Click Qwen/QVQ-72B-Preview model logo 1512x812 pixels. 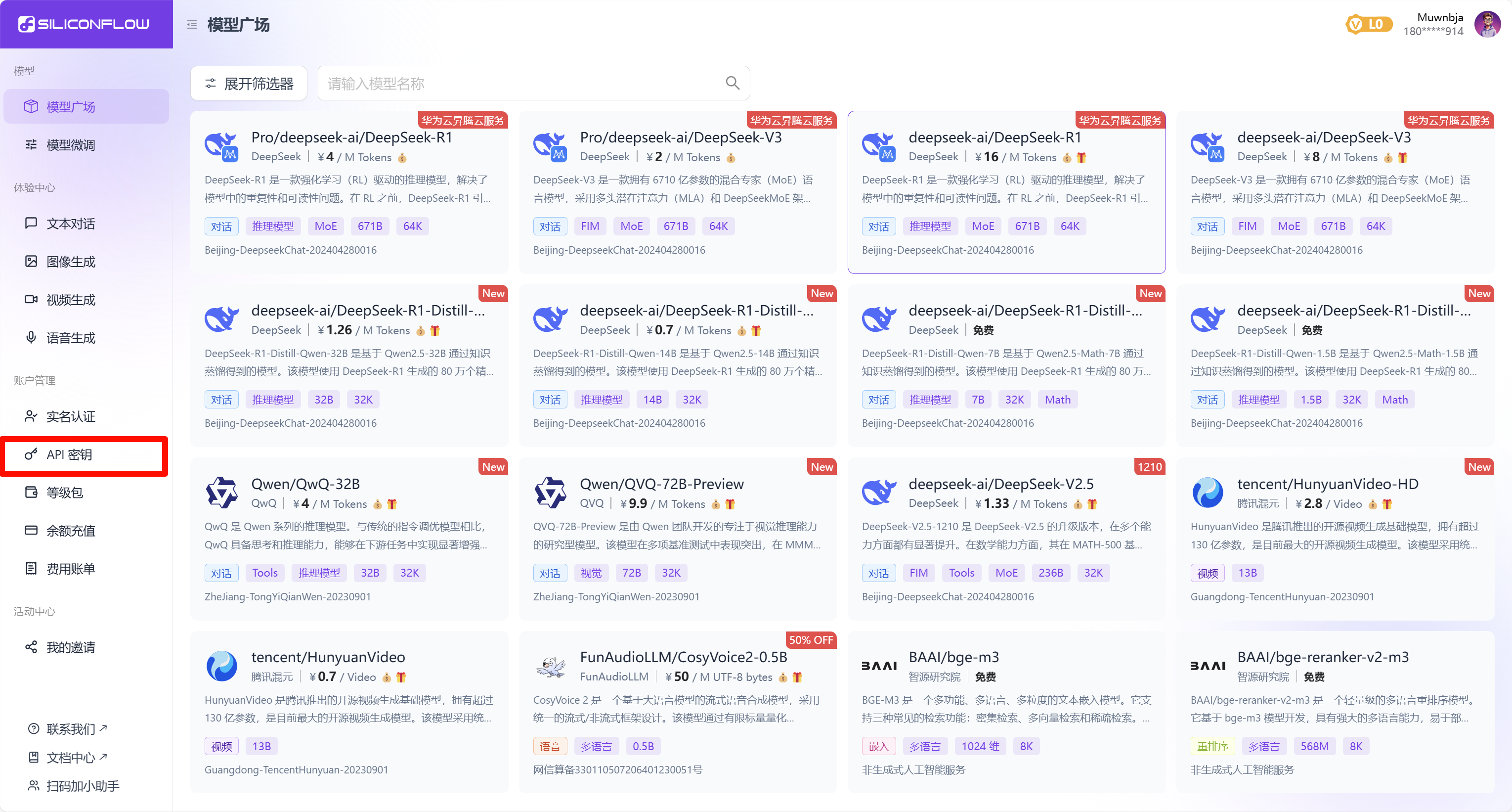point(550,493)
